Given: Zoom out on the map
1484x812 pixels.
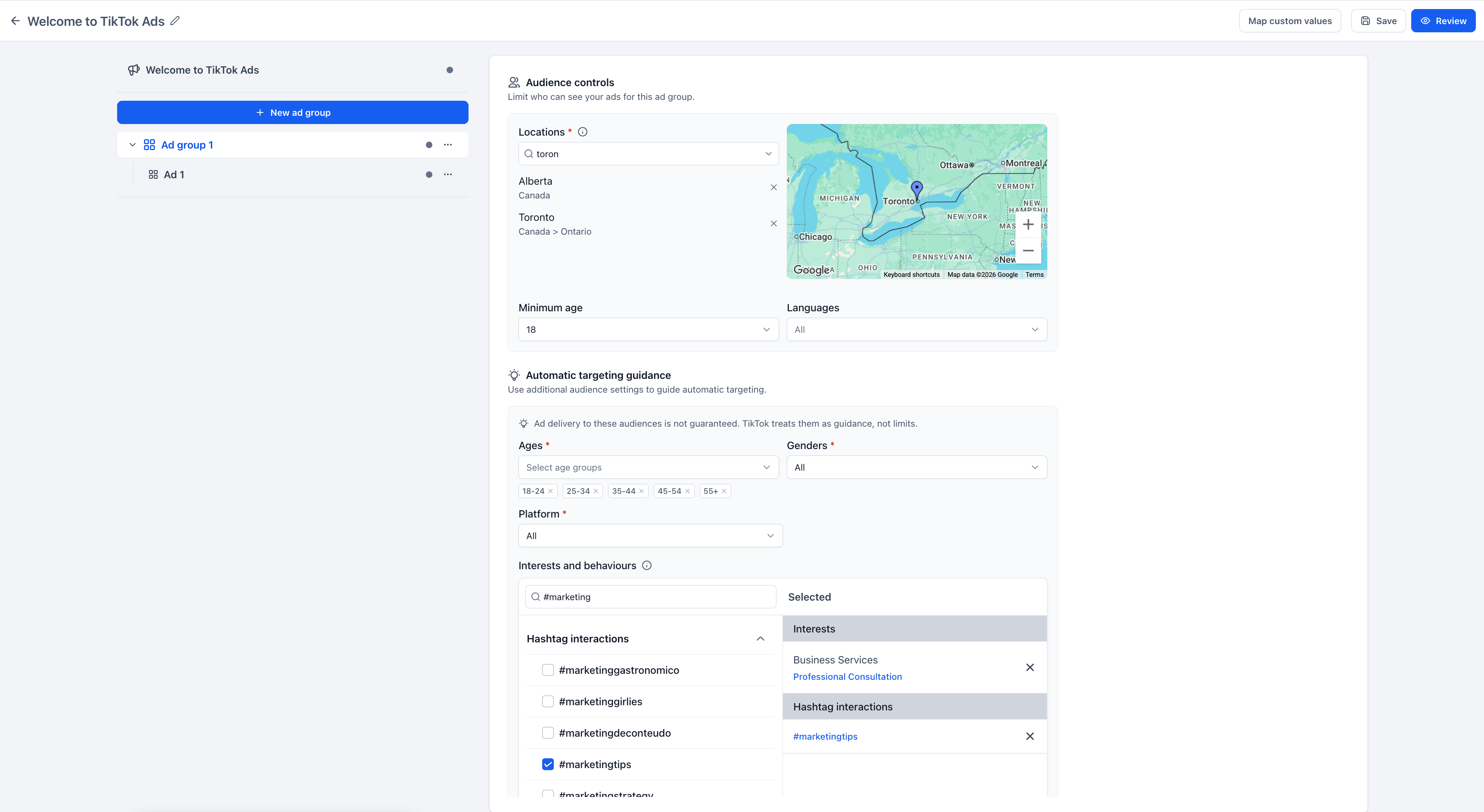Looking at the screenshot, I should coord(1028,251).
